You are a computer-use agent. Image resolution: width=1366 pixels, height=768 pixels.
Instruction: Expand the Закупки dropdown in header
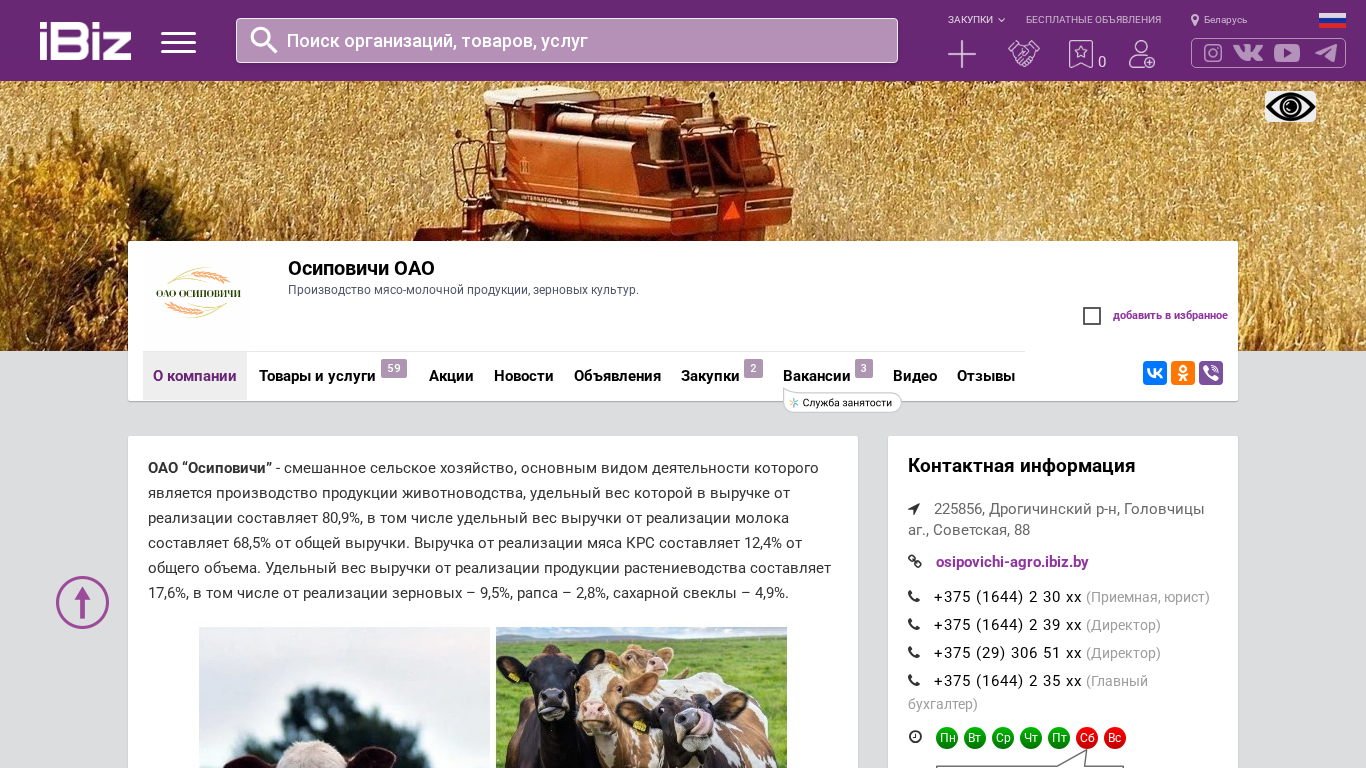(976, 20)
